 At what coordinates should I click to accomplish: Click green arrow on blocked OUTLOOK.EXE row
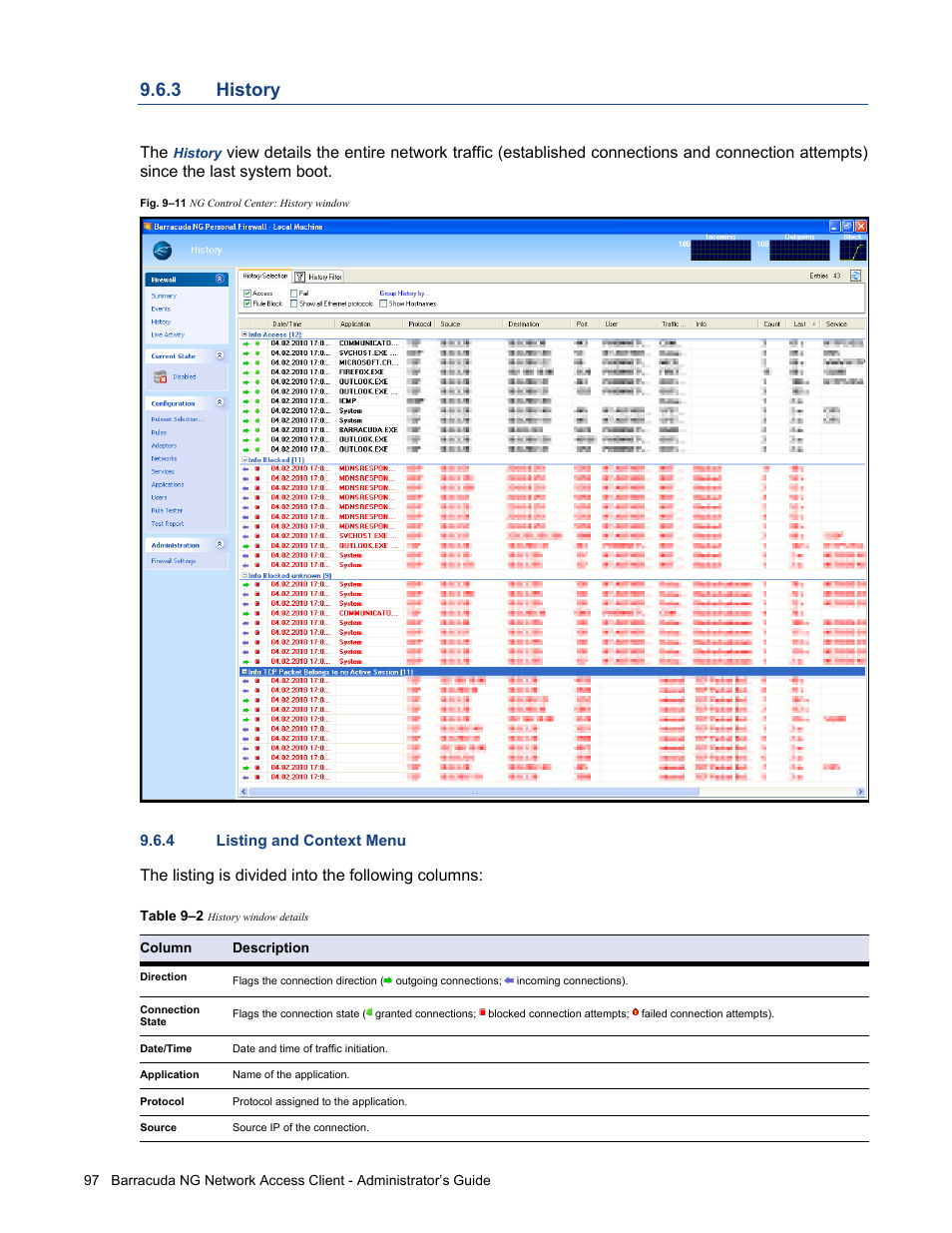click(245, 546)
